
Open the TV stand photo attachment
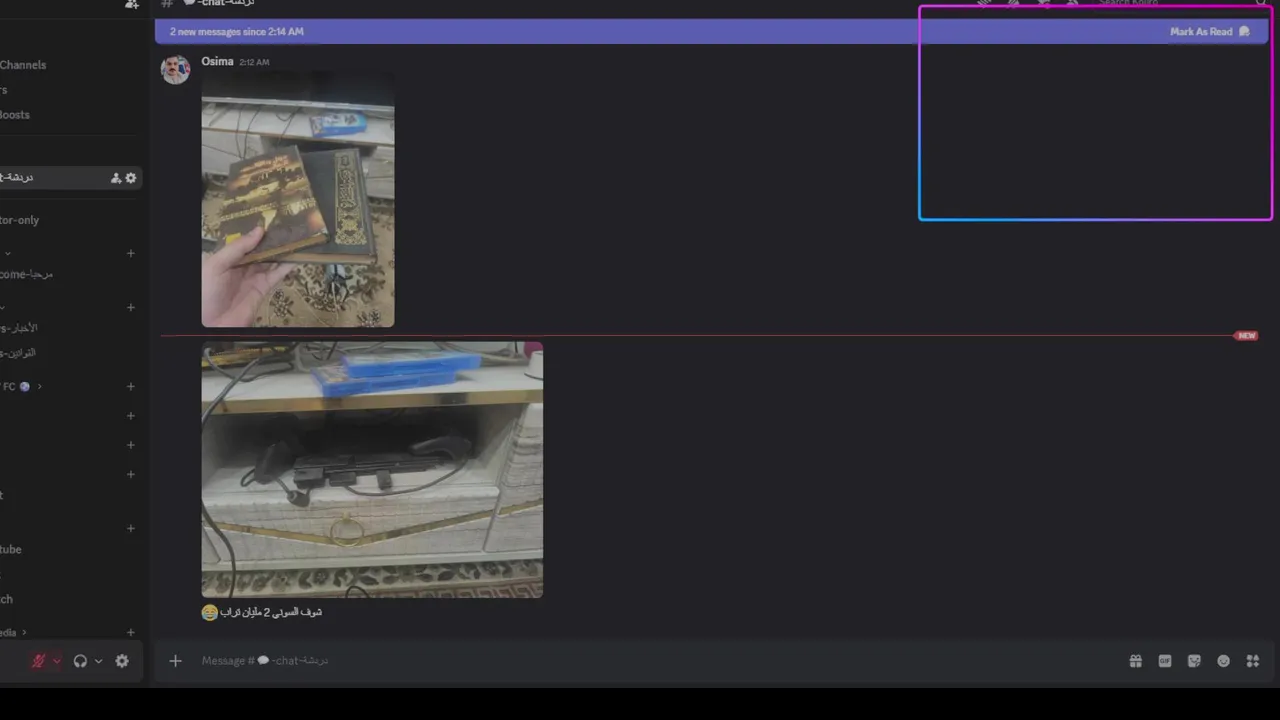tap(372, 470)
